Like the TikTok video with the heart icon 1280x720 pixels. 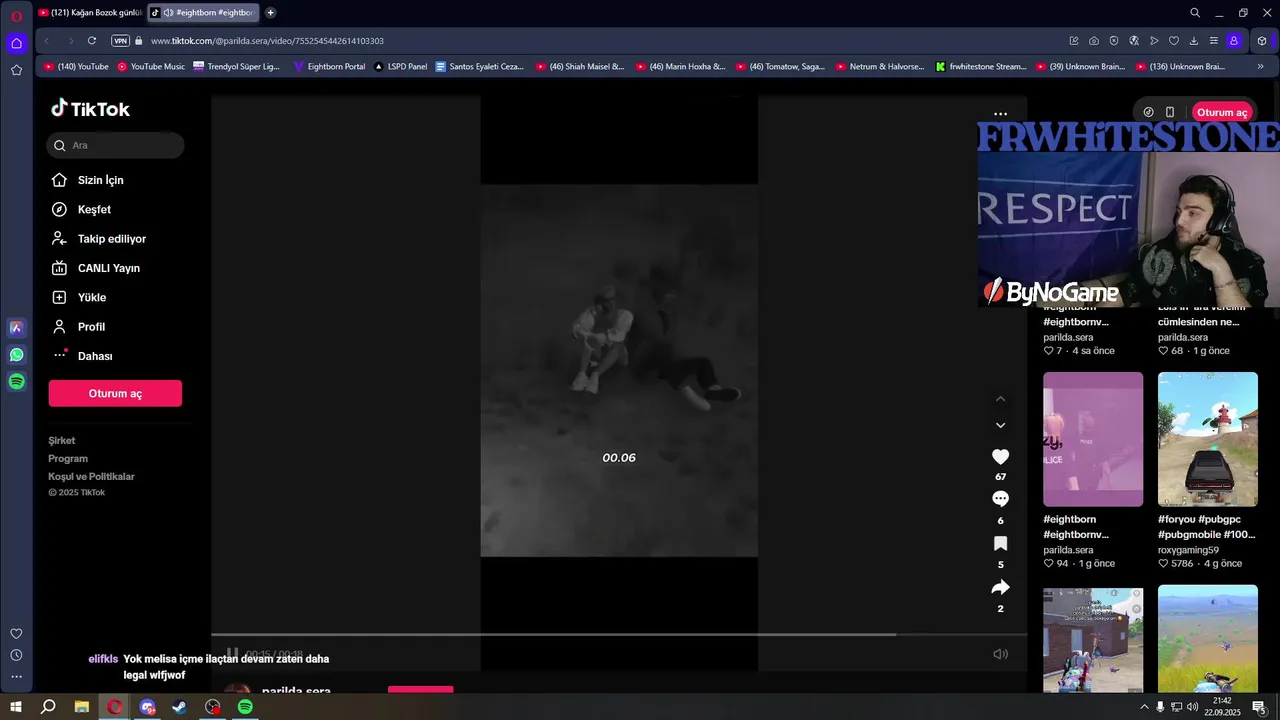pyautogui.click(x=1000, y=456)
